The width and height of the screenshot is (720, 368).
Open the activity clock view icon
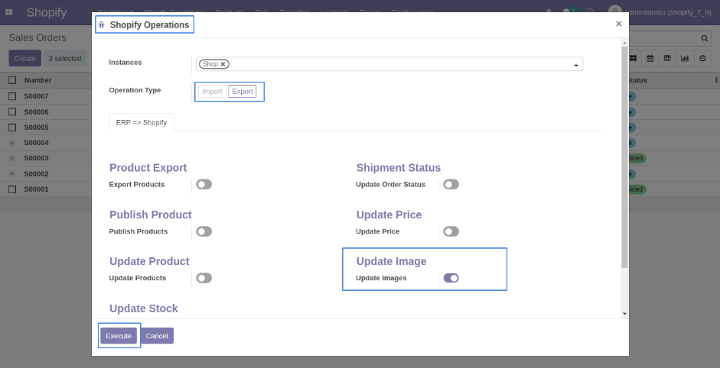(703, 58)
